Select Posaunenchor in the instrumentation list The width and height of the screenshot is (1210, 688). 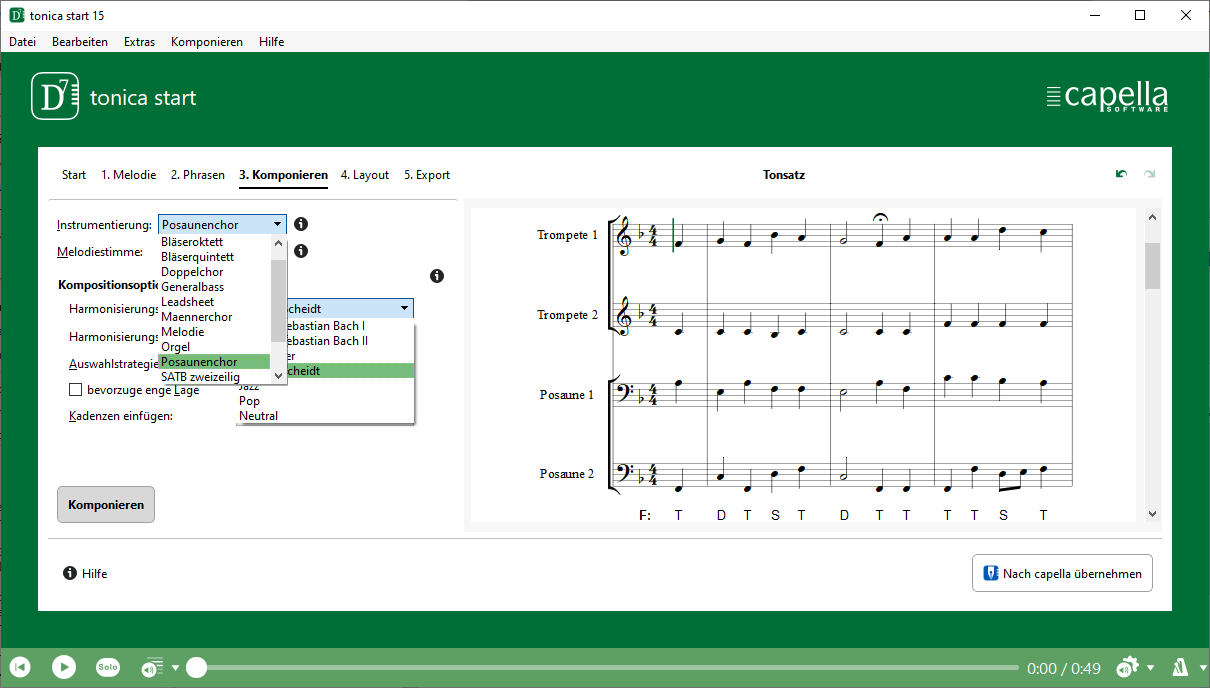214,362
